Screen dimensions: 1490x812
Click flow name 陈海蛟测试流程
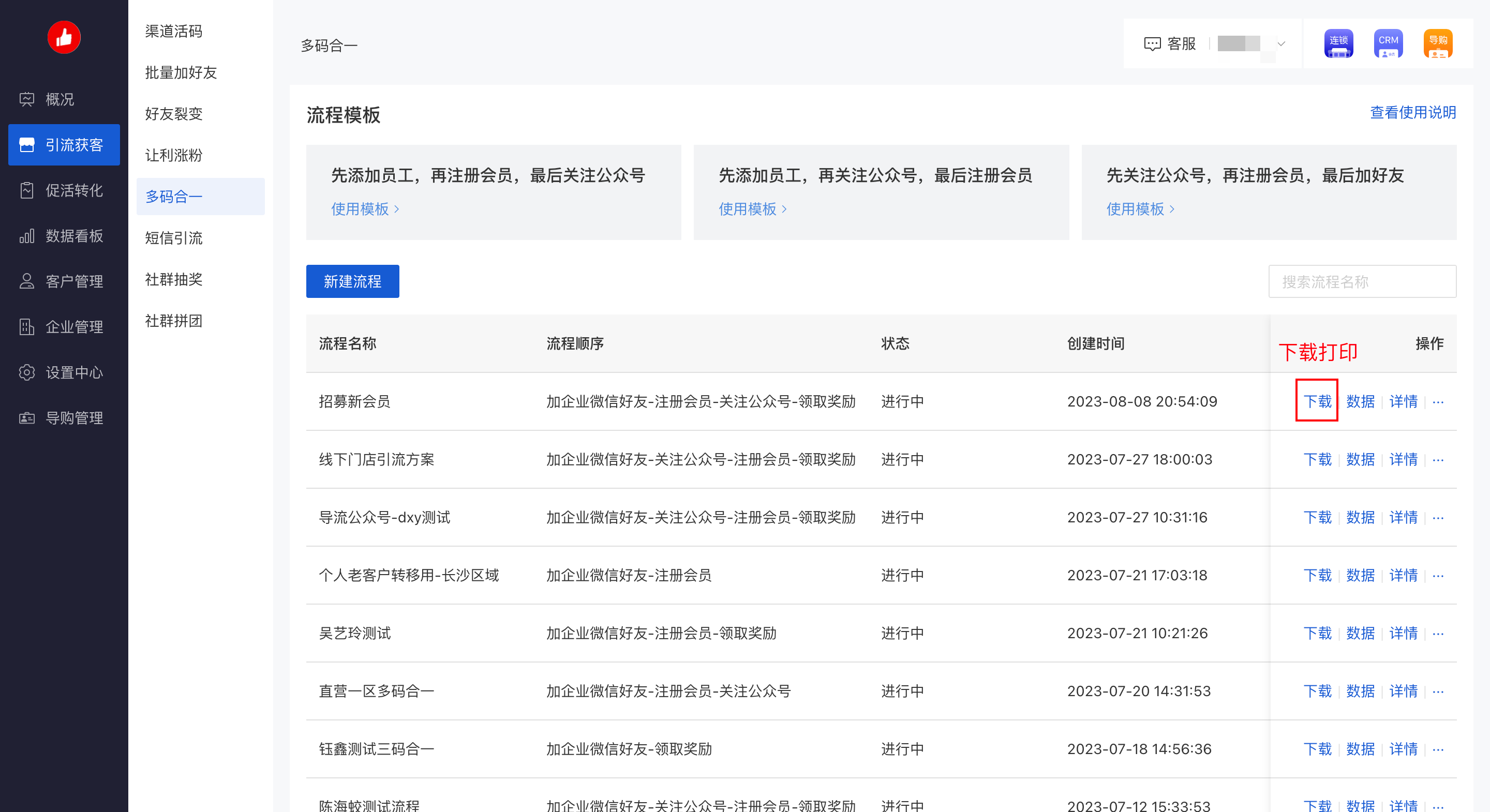click(x=369, y=805)
